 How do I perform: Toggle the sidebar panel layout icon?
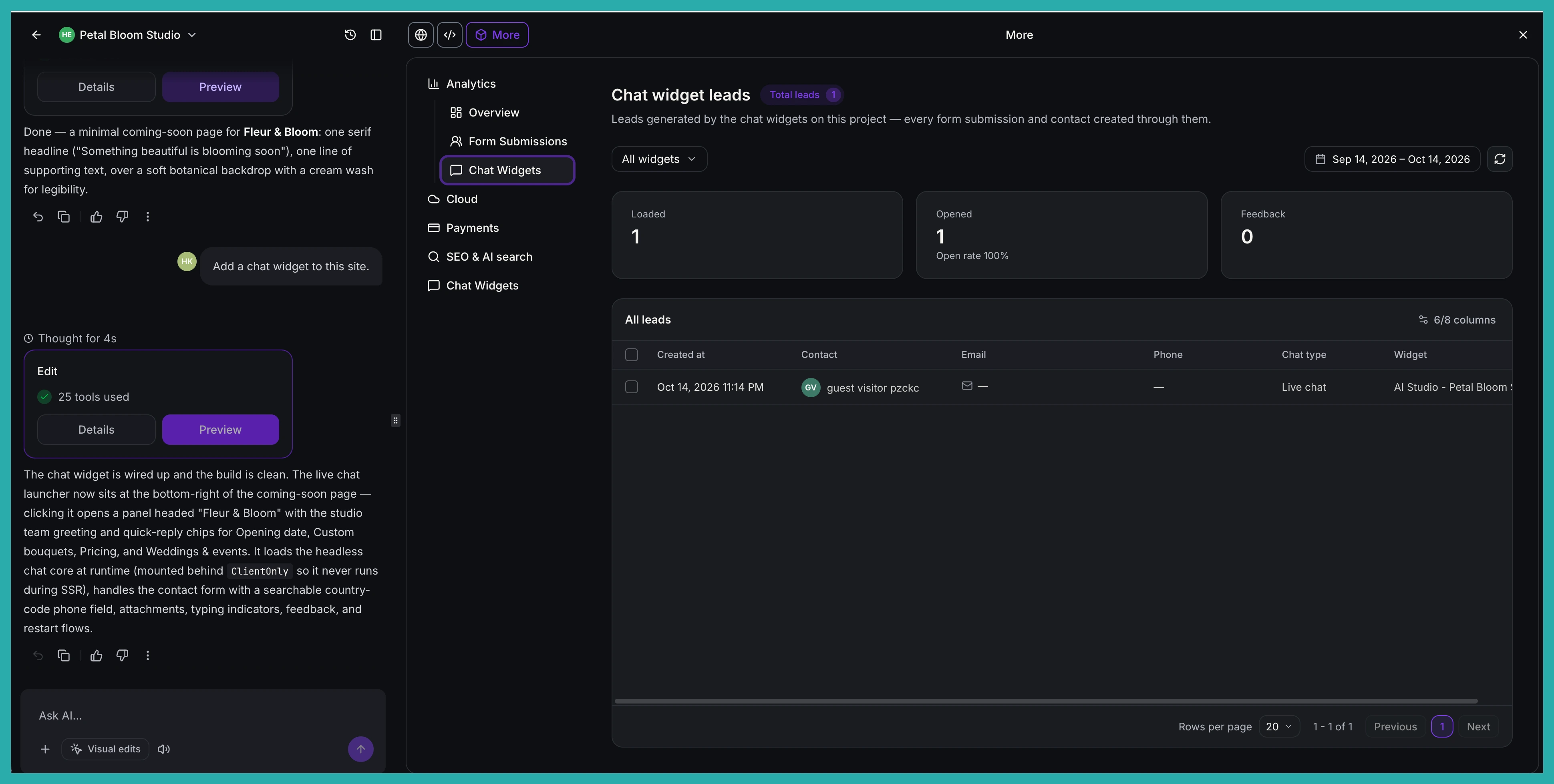(376, 35)
